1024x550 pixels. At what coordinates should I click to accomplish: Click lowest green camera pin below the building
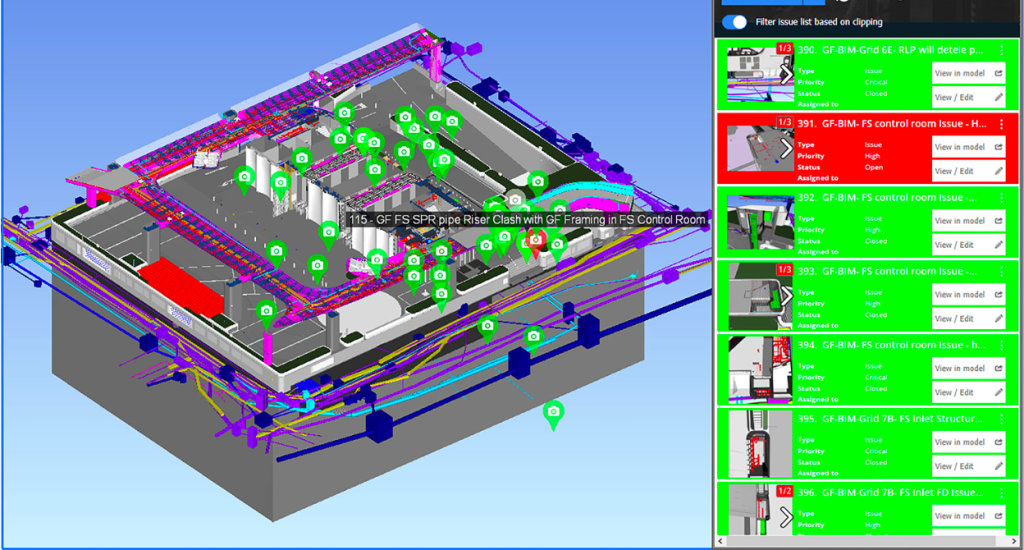pos(553,412)
